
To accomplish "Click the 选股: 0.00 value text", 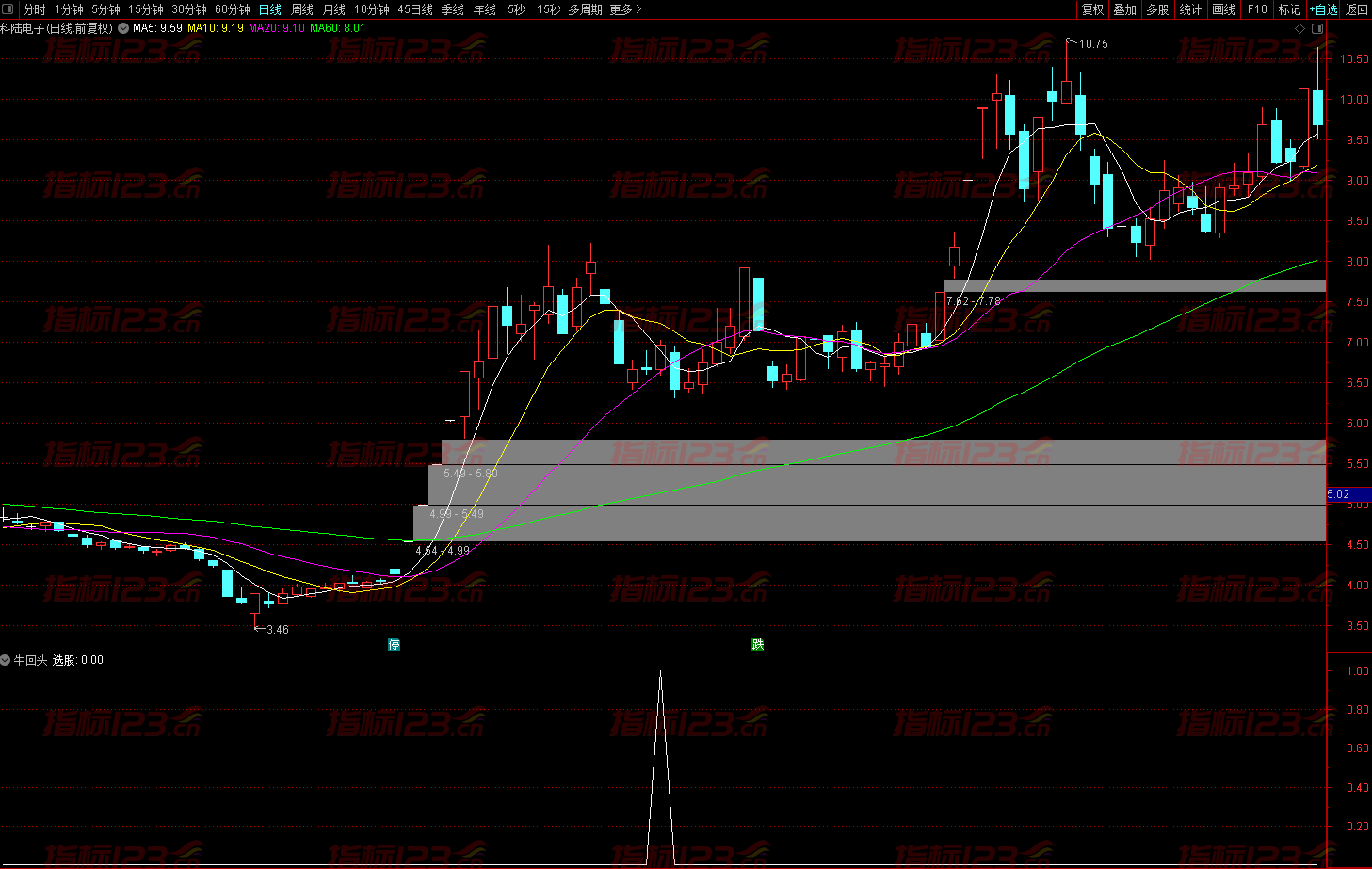I will coord(78,660).
